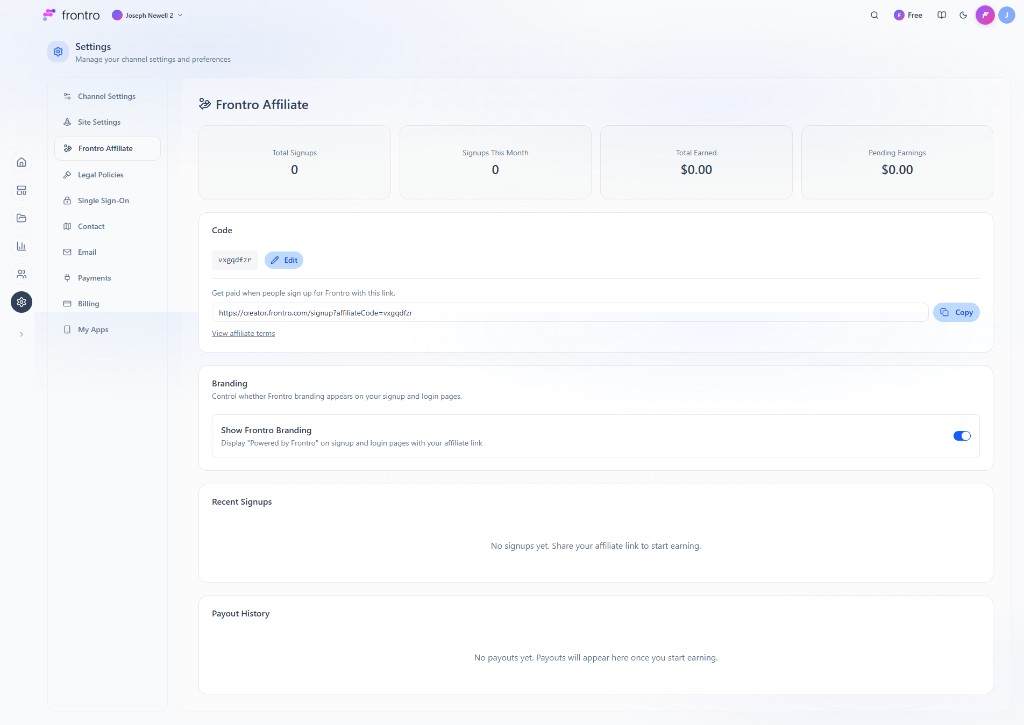Select Legal Policies in settings menu
The image size is (1024, 725).
100,174
